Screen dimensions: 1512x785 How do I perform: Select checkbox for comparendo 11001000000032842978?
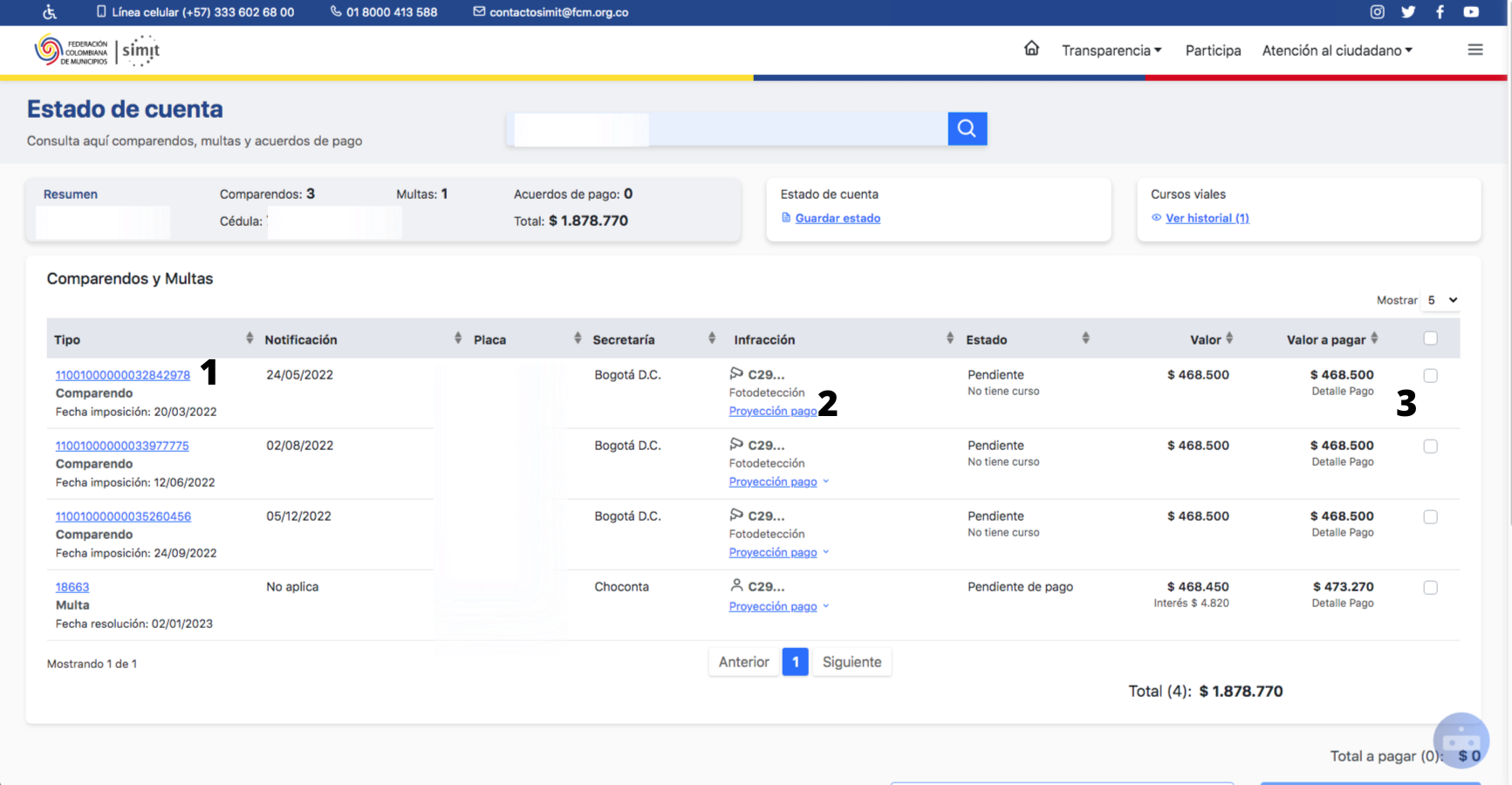coord(1430,376)
